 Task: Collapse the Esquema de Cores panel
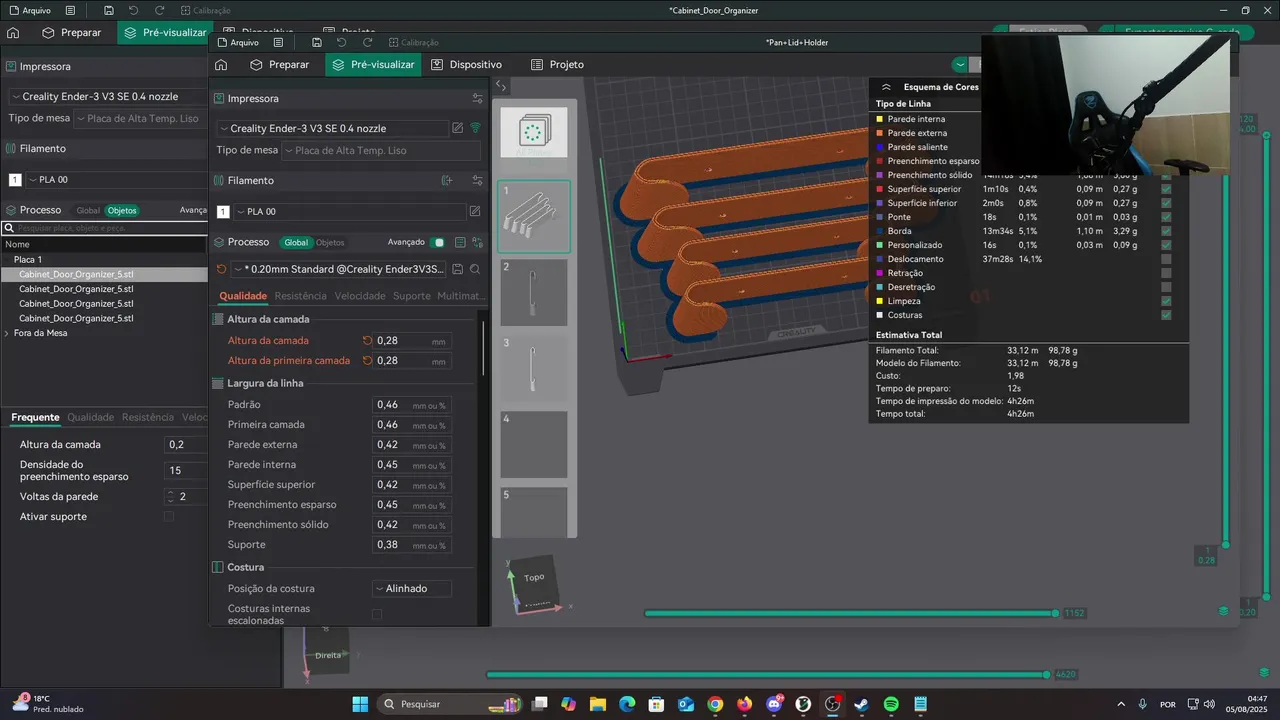[886, 87]
